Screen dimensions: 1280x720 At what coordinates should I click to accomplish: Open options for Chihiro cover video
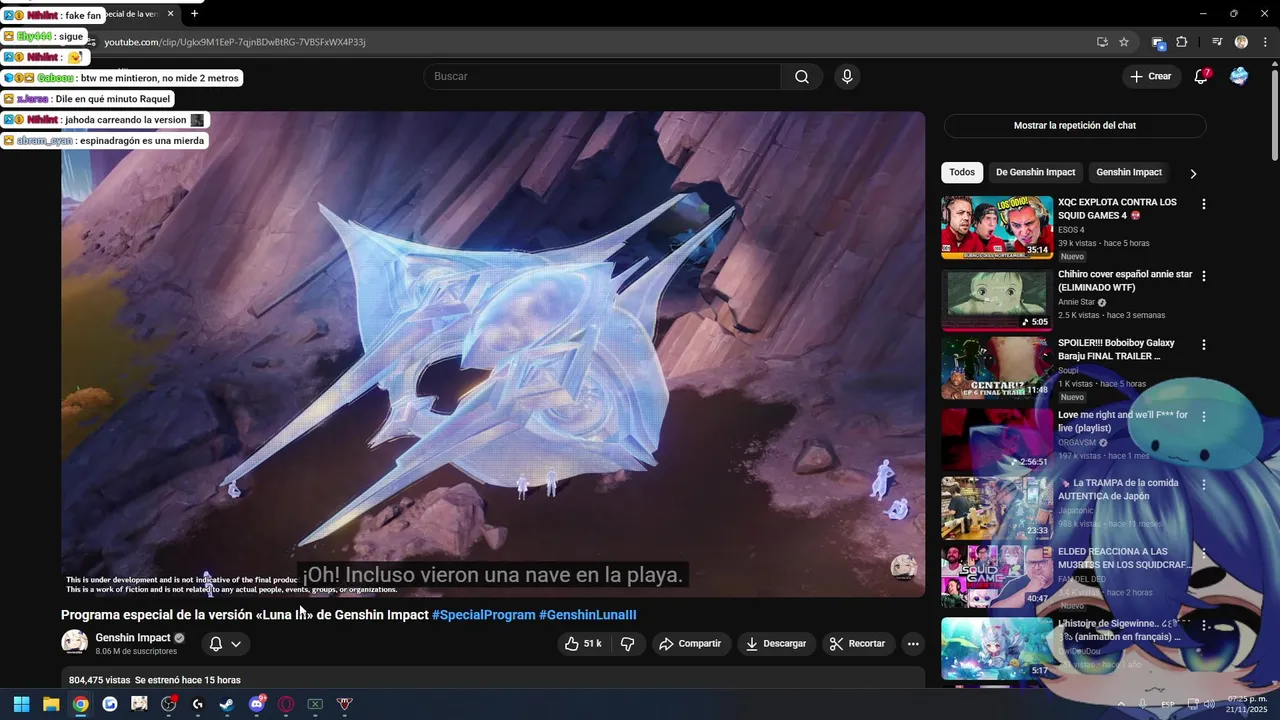click(x=1204, y=276)
